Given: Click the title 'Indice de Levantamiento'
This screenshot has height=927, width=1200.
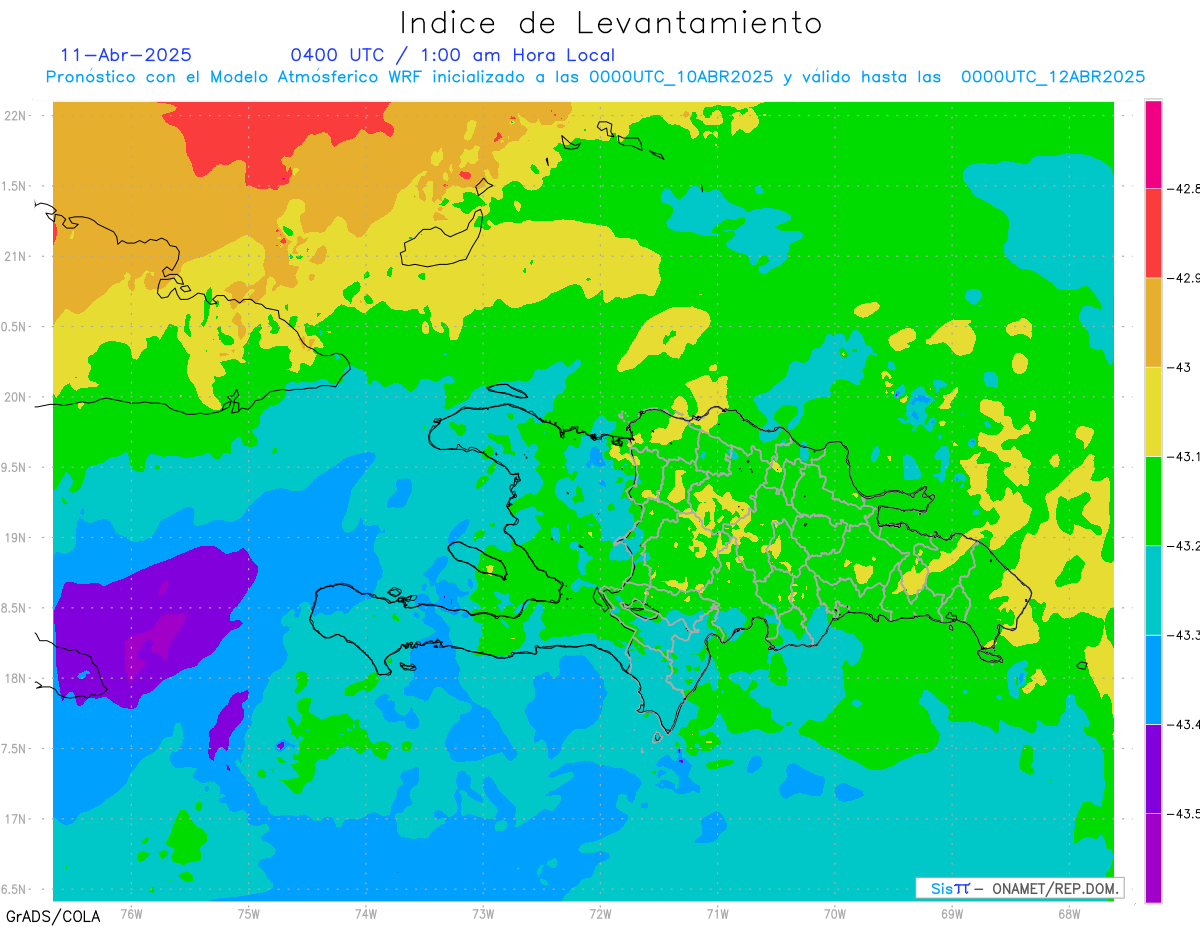Looking at the screenshot, I should (x=611, y=23).
